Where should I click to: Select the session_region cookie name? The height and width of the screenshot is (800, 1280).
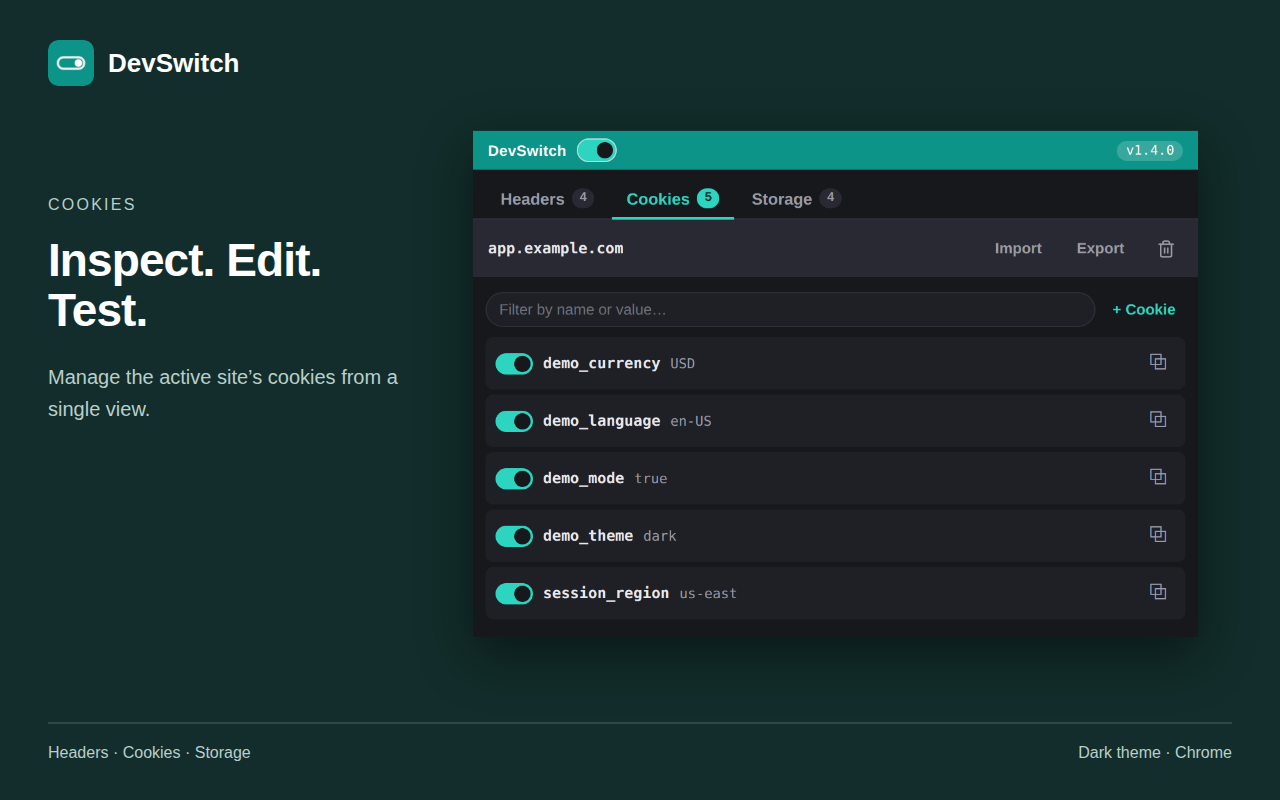coord(606,593)
